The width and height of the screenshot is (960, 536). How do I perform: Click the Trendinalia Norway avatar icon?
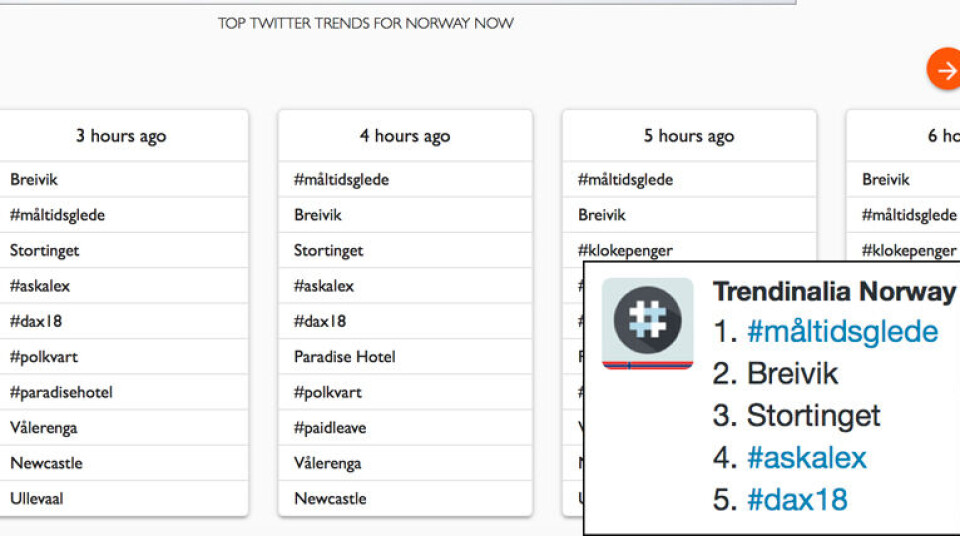click(647, 323)
